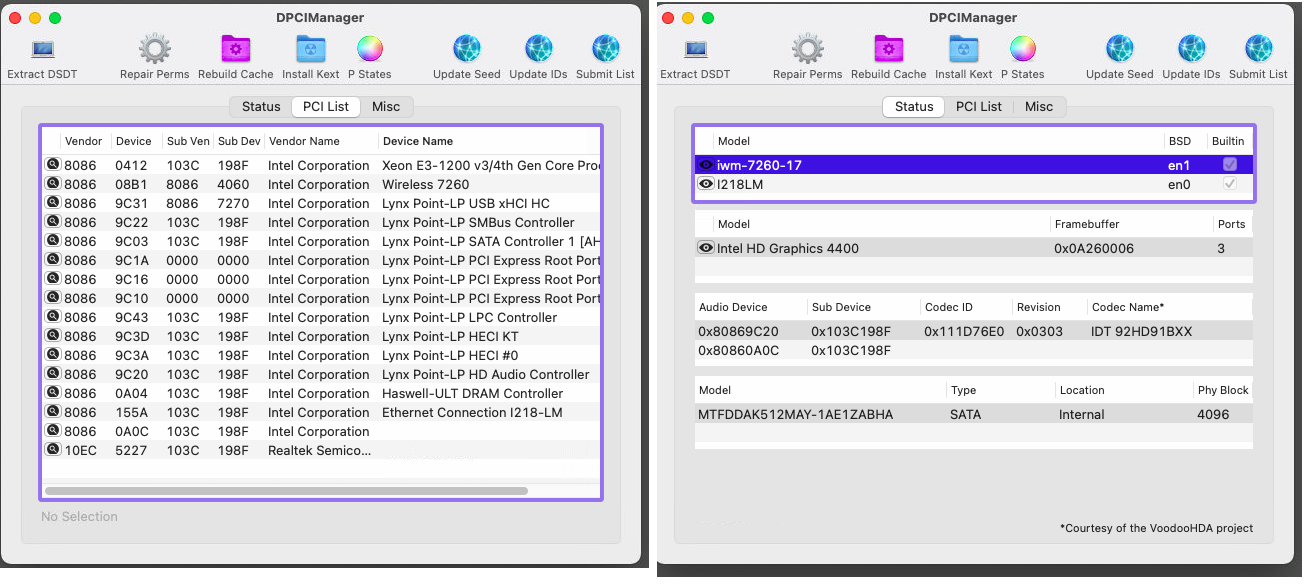
Task: Click Extract DSDT icon in left window
Action: tap(42, 49)
